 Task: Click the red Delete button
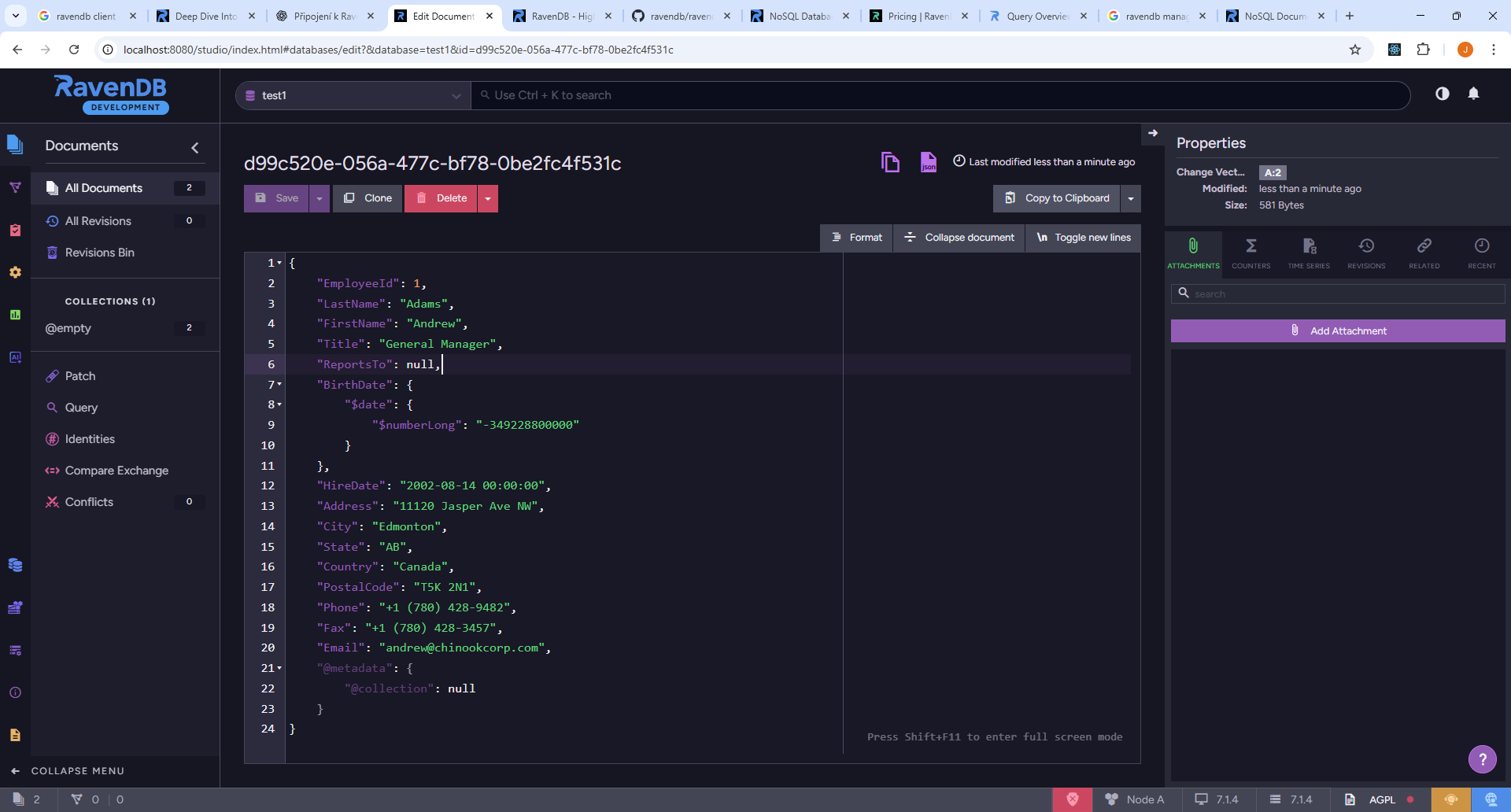441,198
